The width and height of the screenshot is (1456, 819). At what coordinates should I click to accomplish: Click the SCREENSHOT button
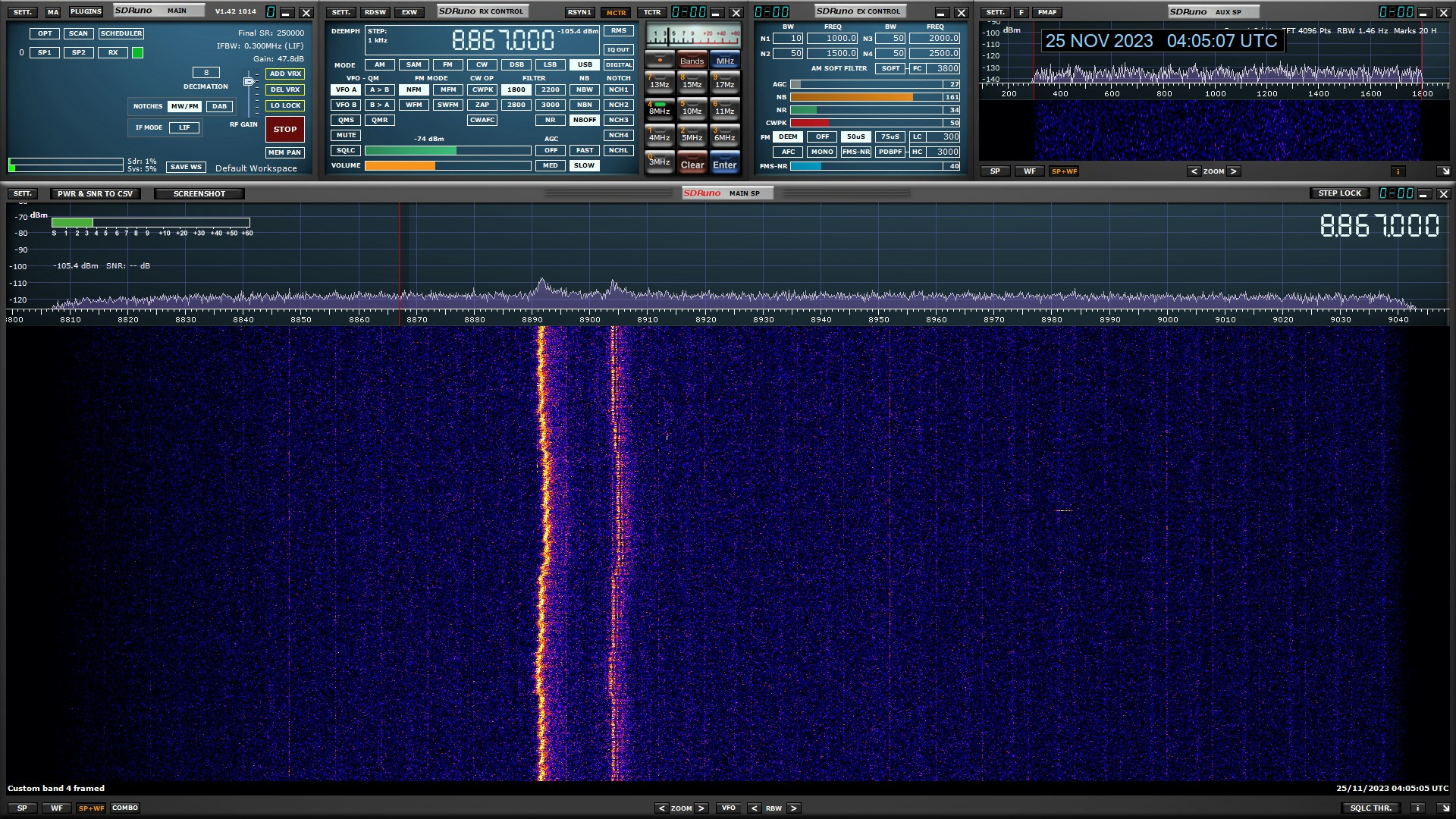pyautogui.click(x=199, y=193)
